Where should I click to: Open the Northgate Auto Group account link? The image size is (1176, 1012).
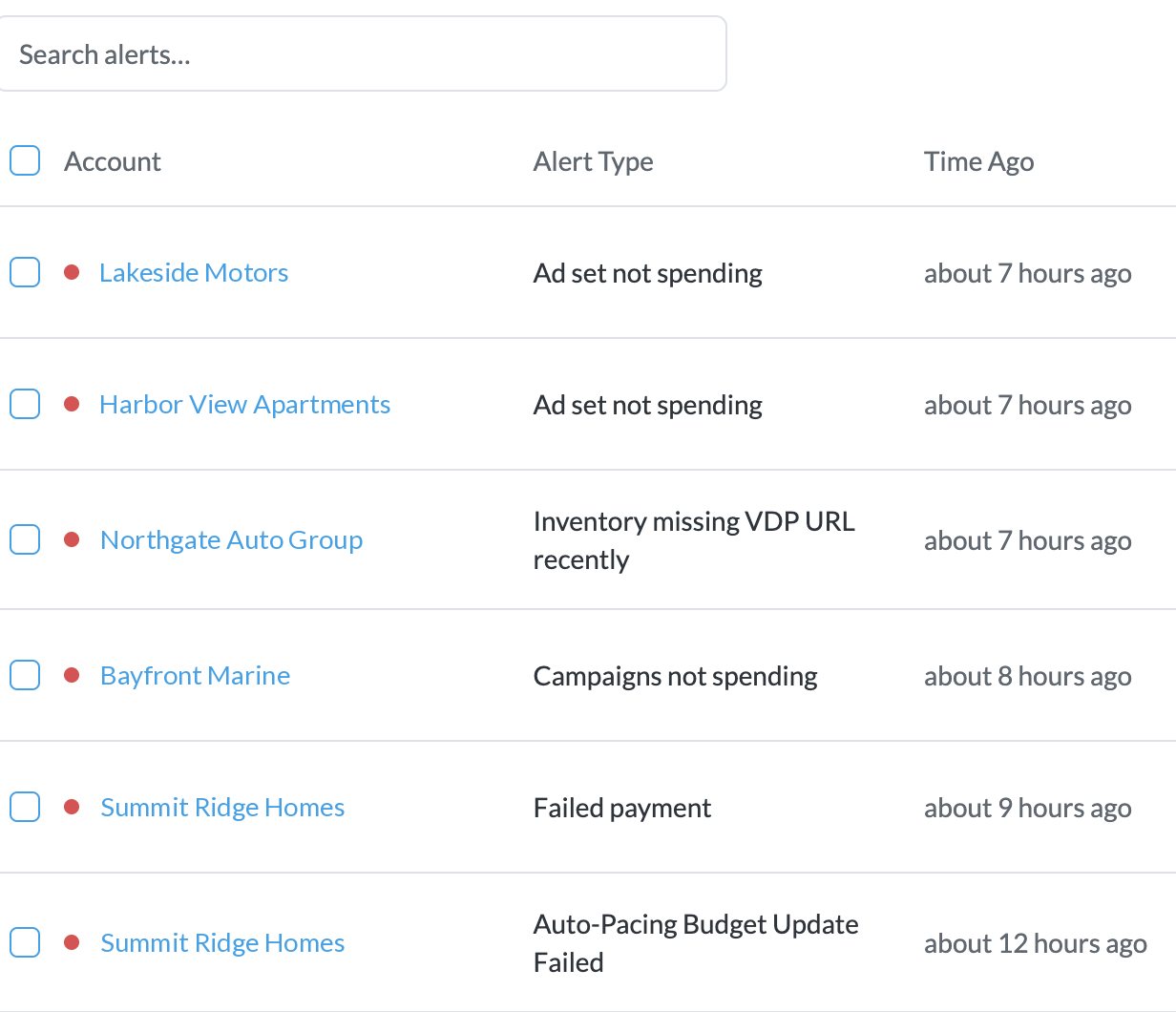(232, 540)
